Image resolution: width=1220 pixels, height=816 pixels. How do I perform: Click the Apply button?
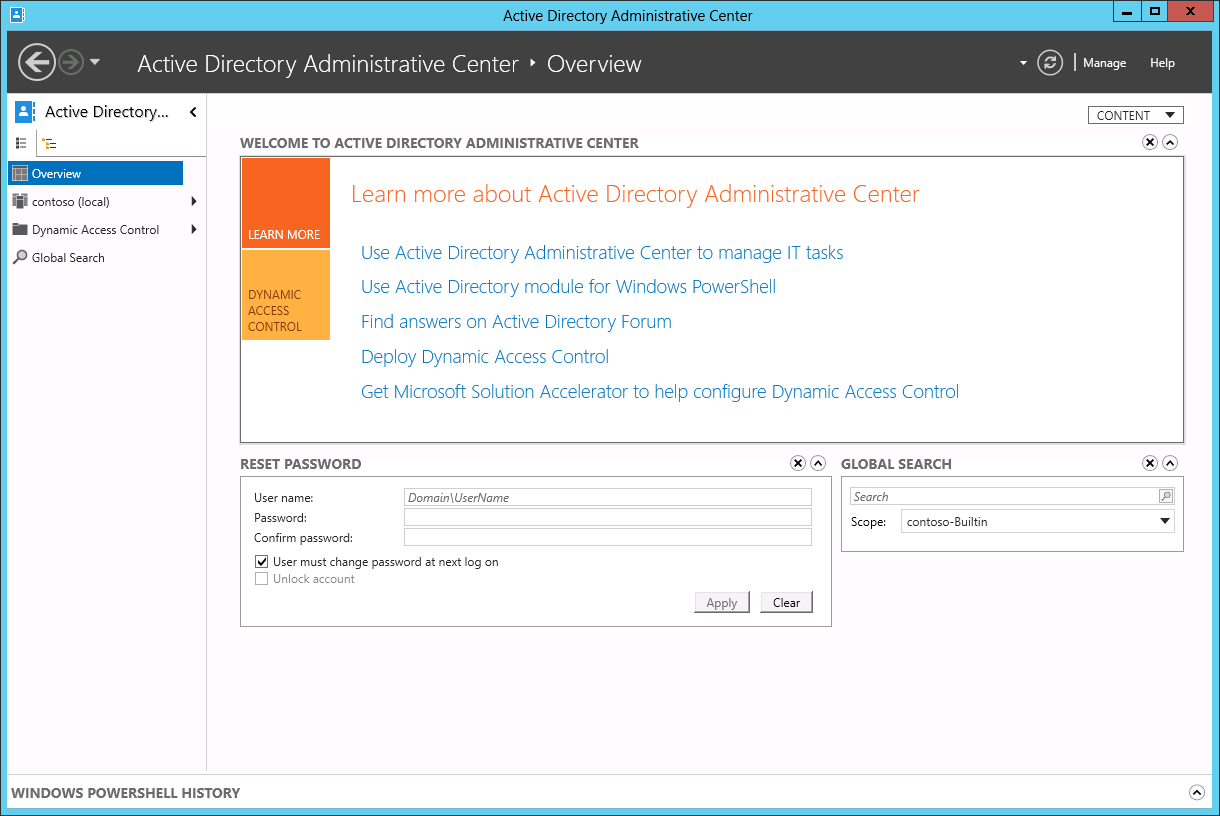[x=722, y=602]
